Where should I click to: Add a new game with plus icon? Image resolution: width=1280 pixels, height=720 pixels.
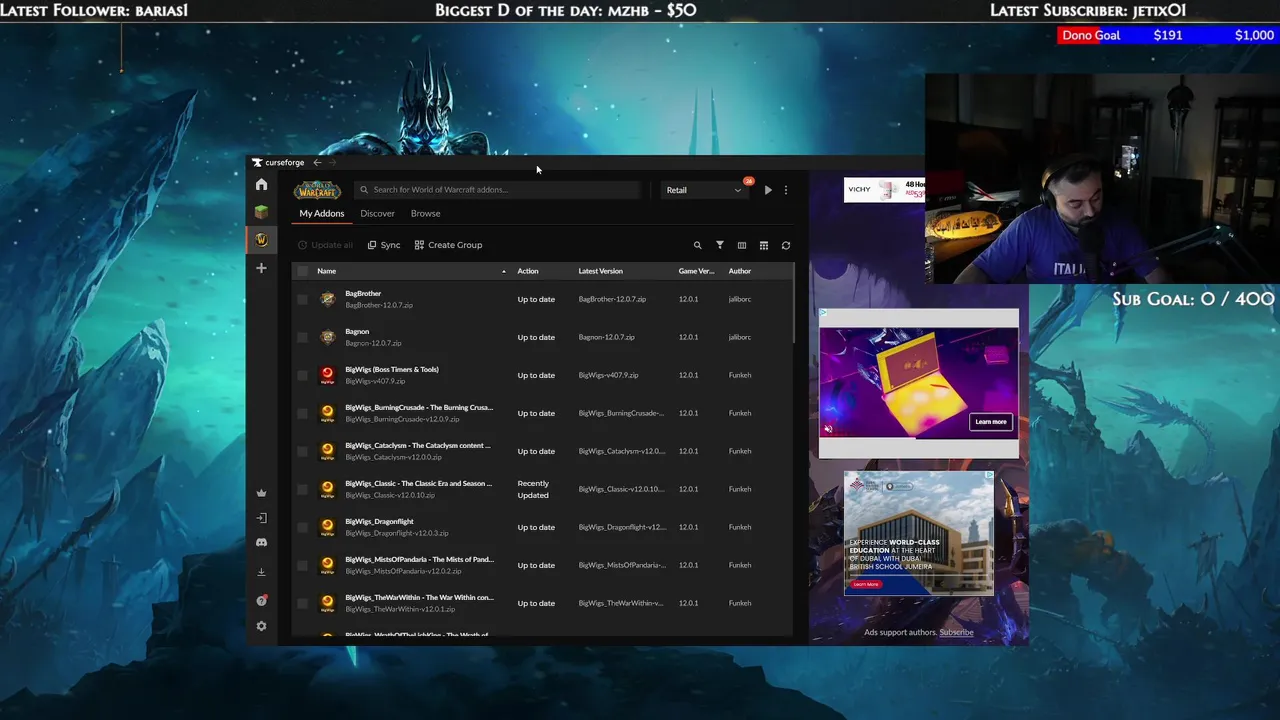(x=261, y=268)
